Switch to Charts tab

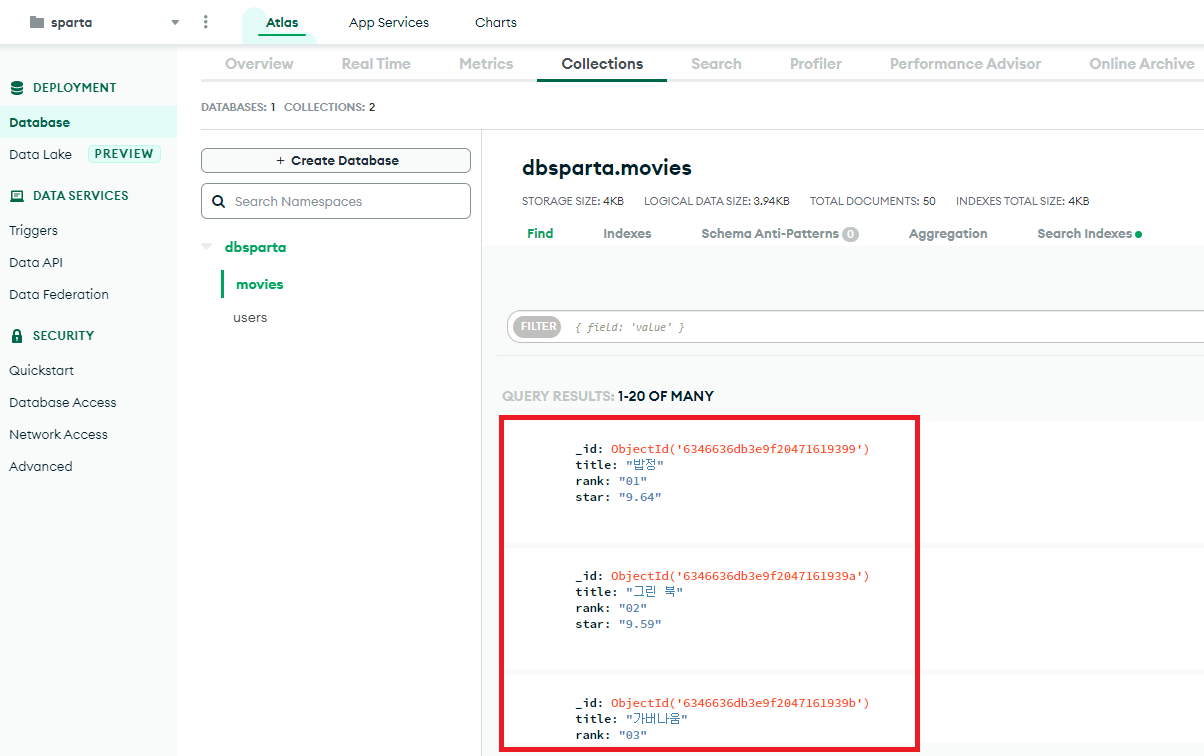(496, 22)
